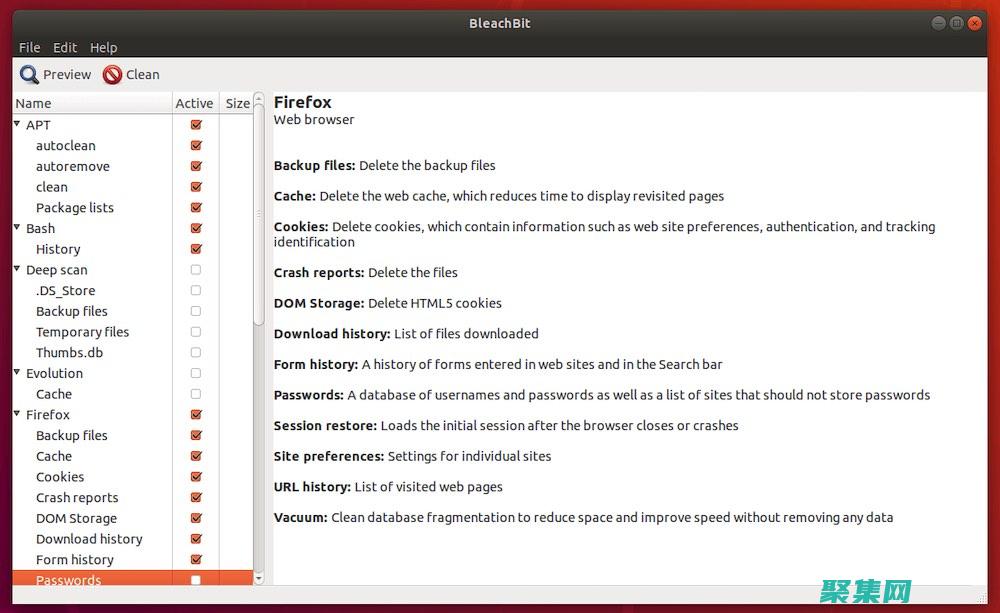Viewport: 1000px width, 613px height.
Task: Sort list by the Size column header
Action: [237, 103]
